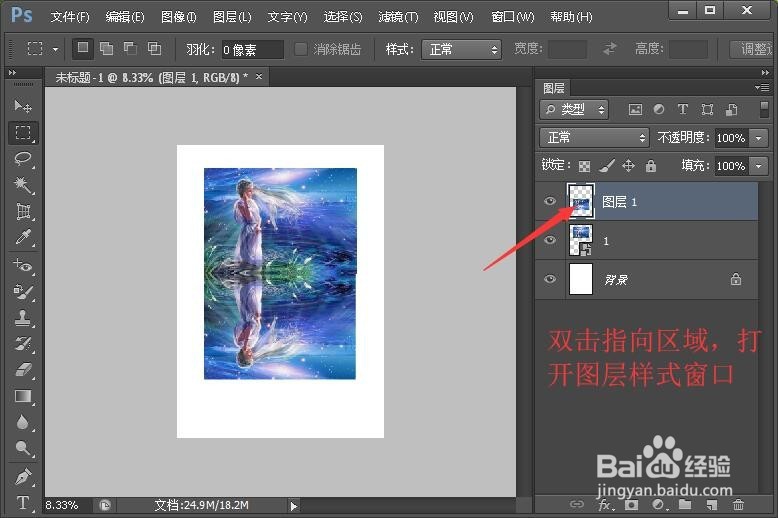Select the Dodge tool
This screenshot has height=518, width=778.
pyautogui.click(x=23, y=449)
